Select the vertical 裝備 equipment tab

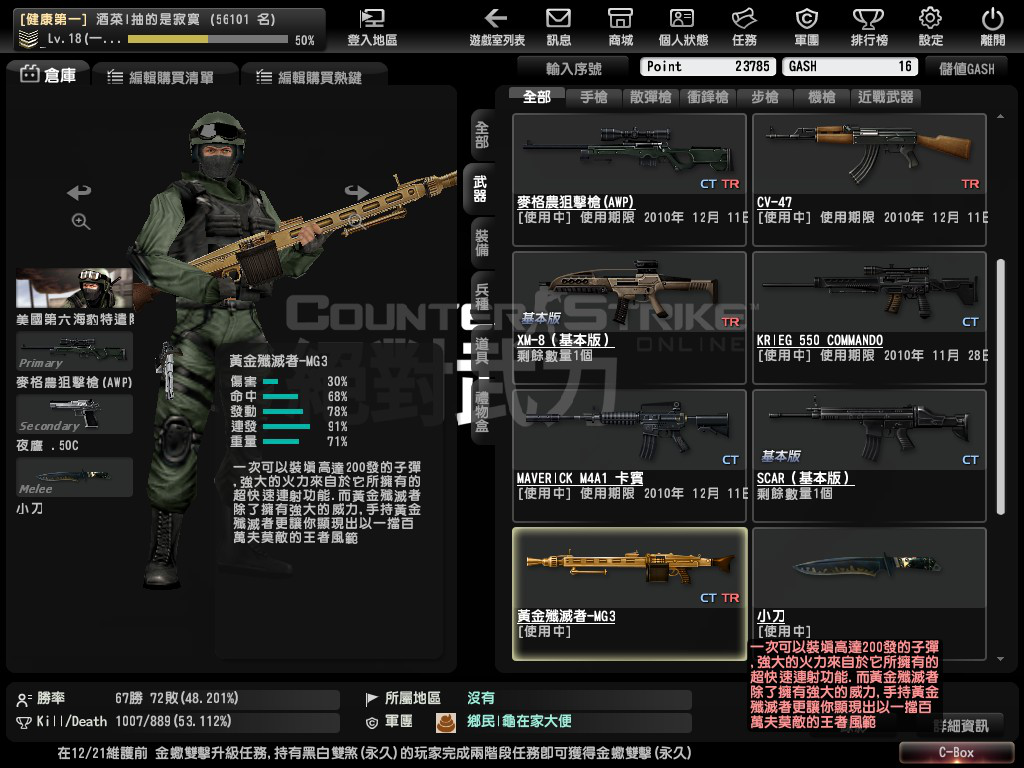(482, 243)
